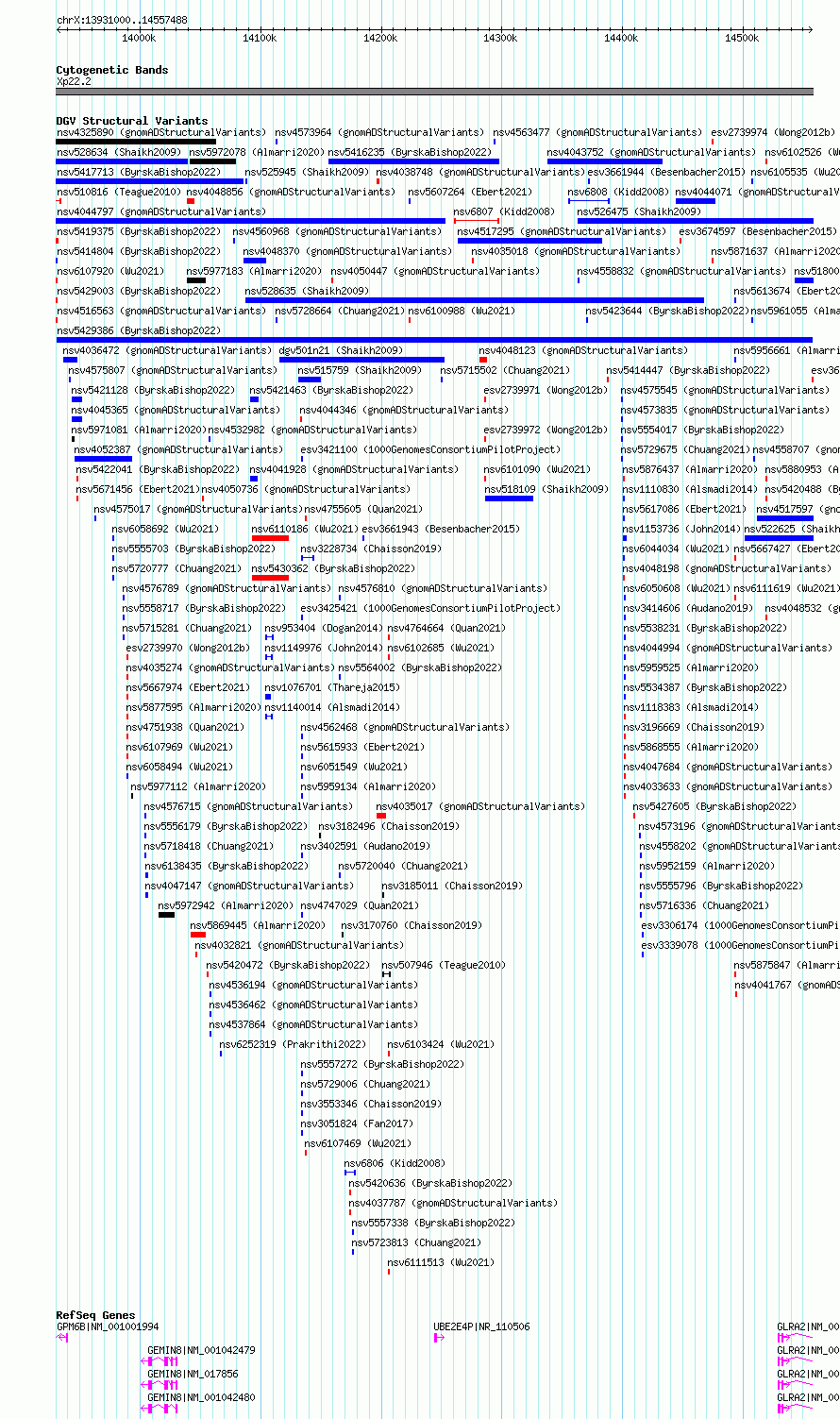Click the black bar under nsv5972078 (Almarri2020)
This screenshot has height=1419, width=840.
212,161
